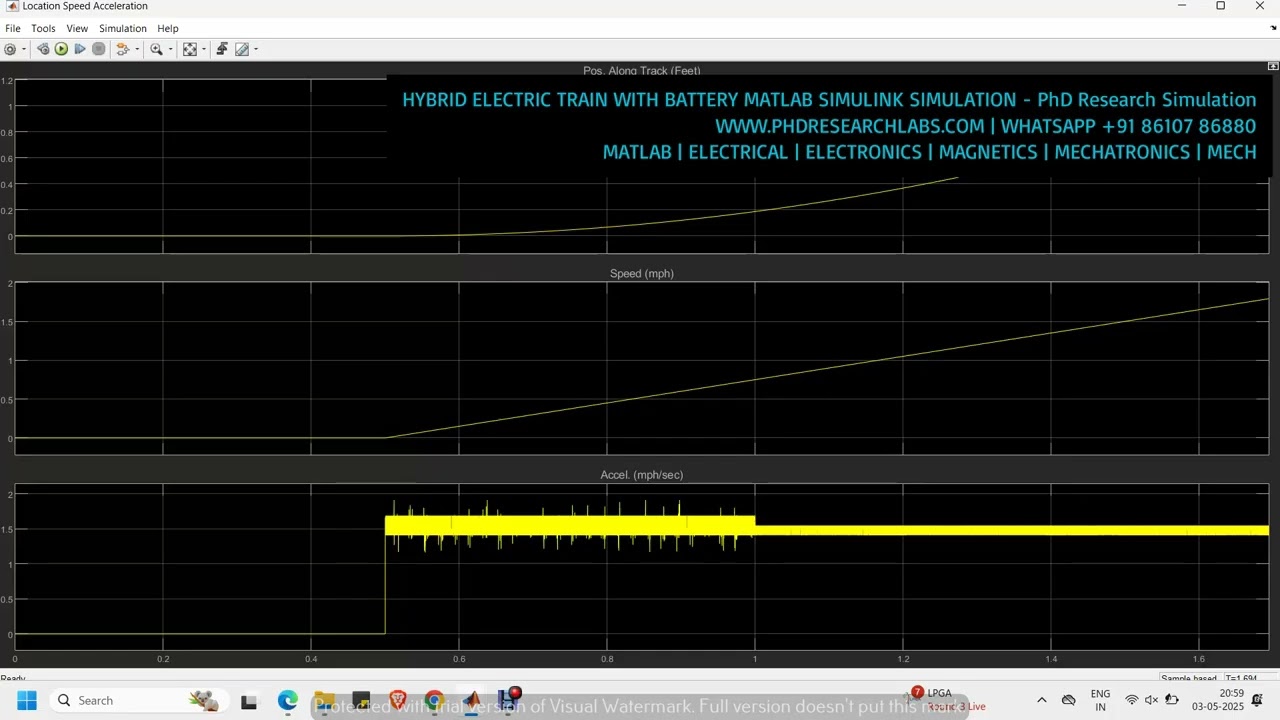Click the muted volume tray icon
The height and width of the screenshot is (720, 1280).
[1152, 700]
